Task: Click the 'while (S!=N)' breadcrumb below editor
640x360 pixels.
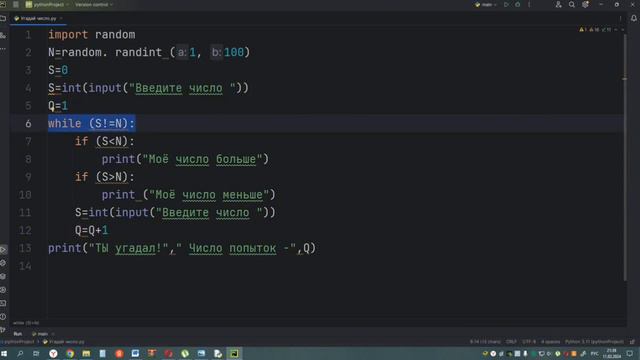Action: point(26,323)
